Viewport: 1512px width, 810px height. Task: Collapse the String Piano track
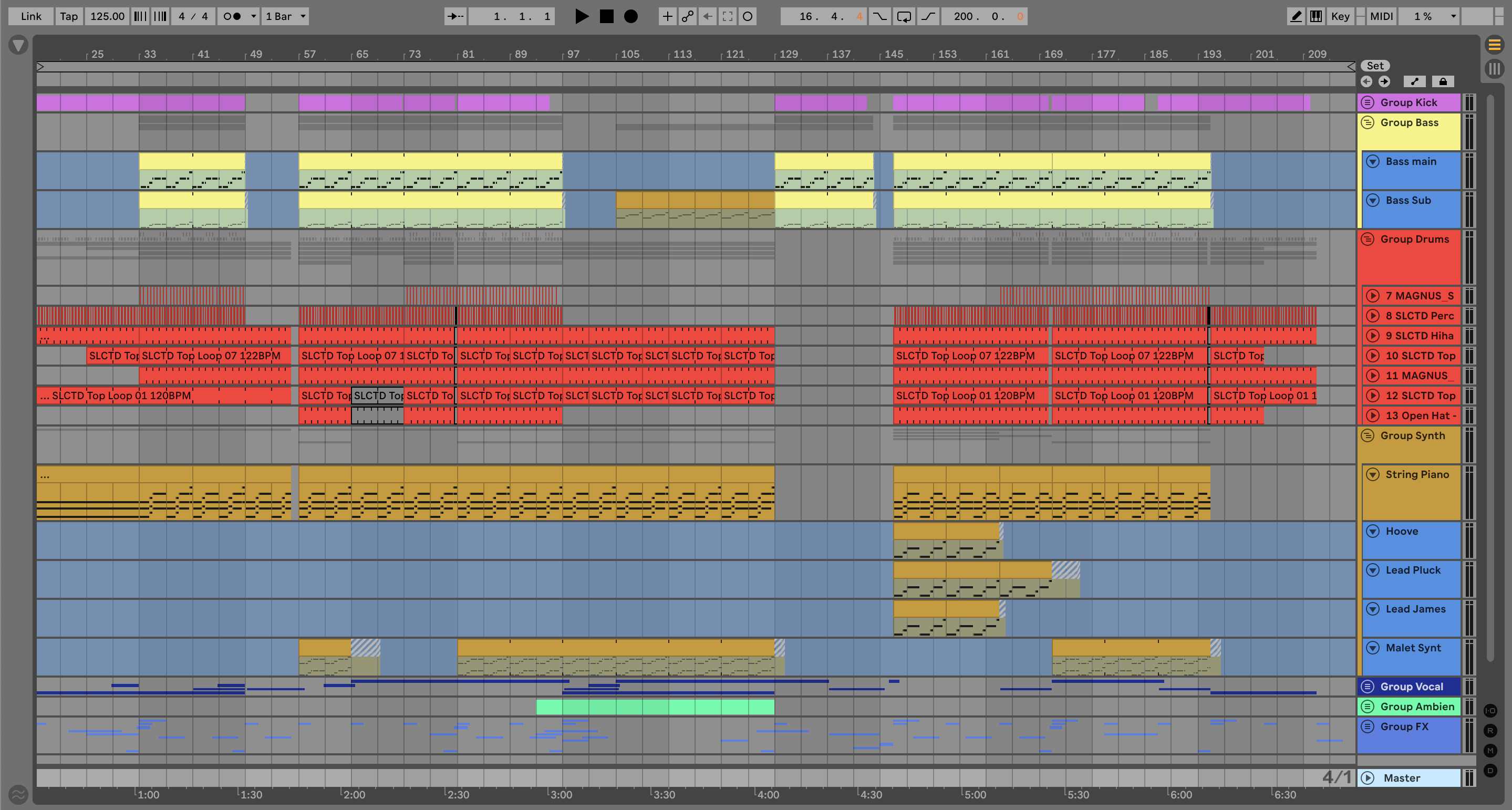pos(1372,474)
